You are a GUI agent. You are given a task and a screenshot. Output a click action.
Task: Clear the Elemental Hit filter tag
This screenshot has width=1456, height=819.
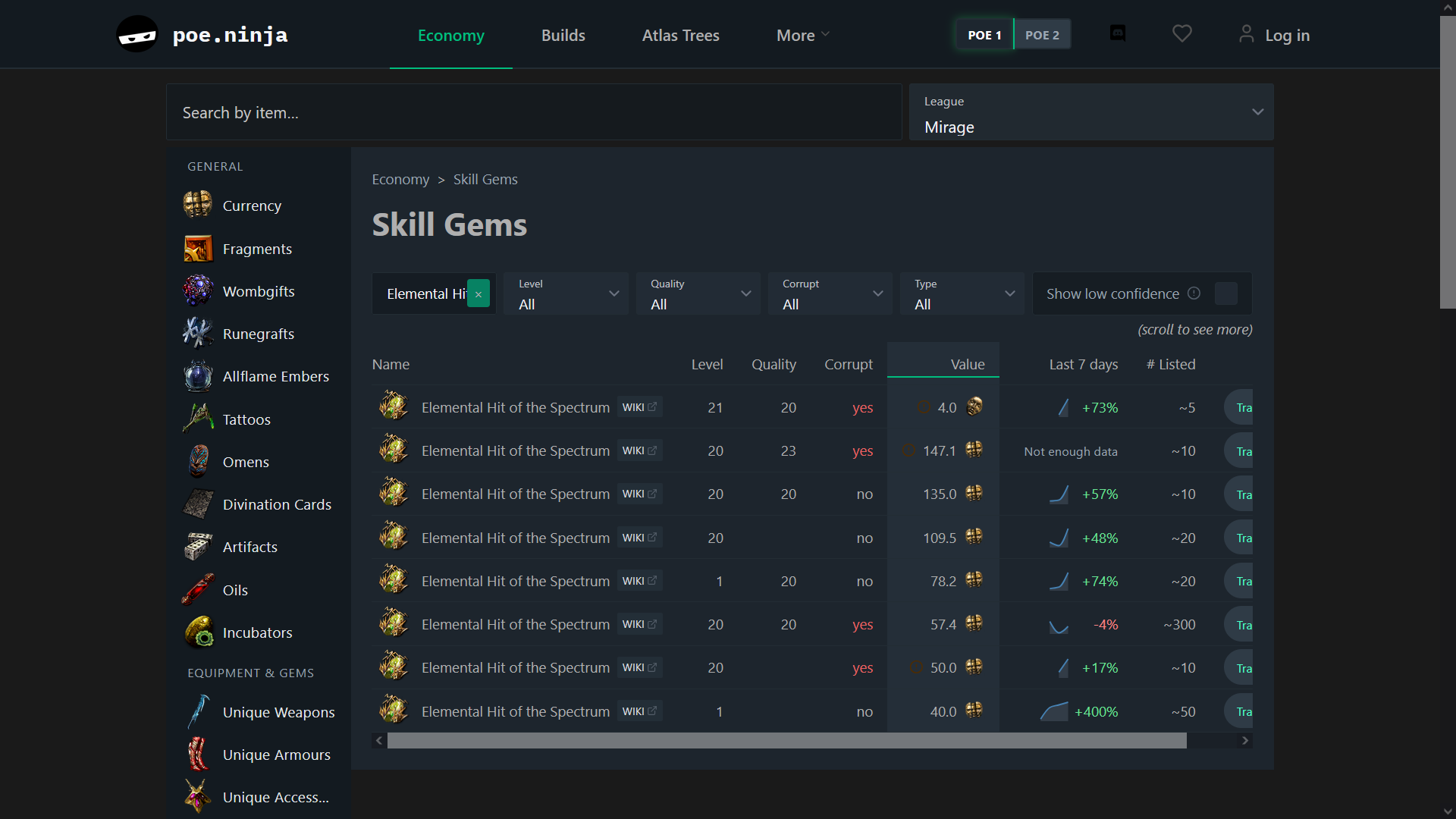[479, 294]
